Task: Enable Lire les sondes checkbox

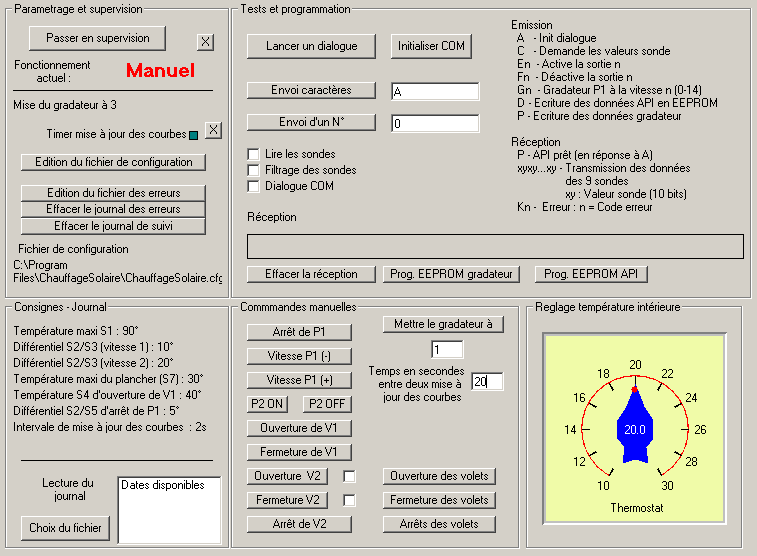Action: pyautogui.click(x=253, y=154)
